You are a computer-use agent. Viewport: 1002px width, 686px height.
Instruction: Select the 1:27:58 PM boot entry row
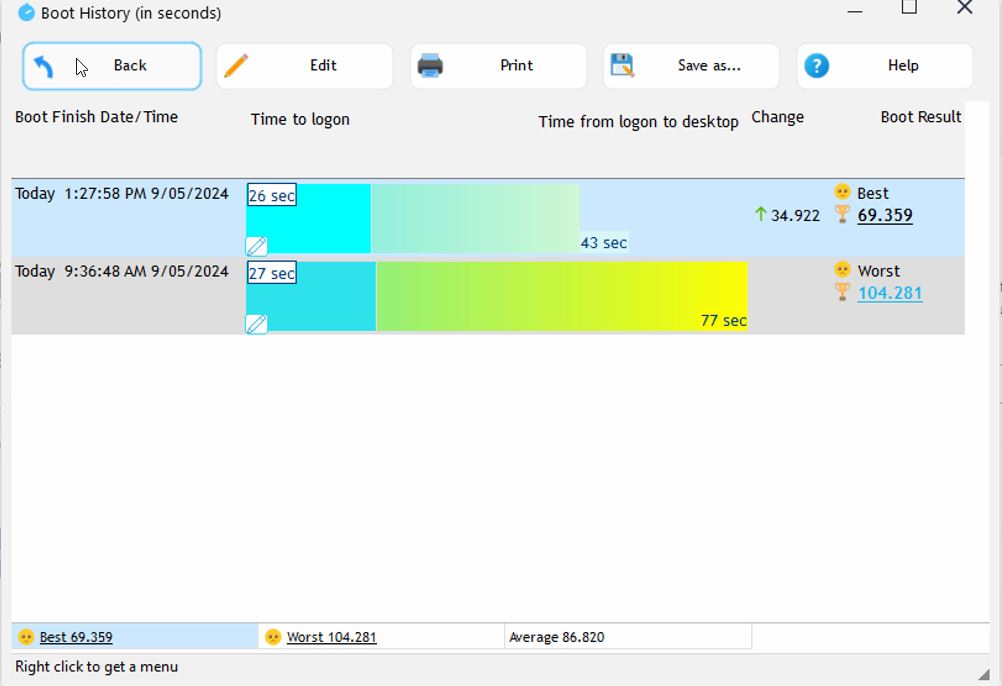click(x=122, y=194)
